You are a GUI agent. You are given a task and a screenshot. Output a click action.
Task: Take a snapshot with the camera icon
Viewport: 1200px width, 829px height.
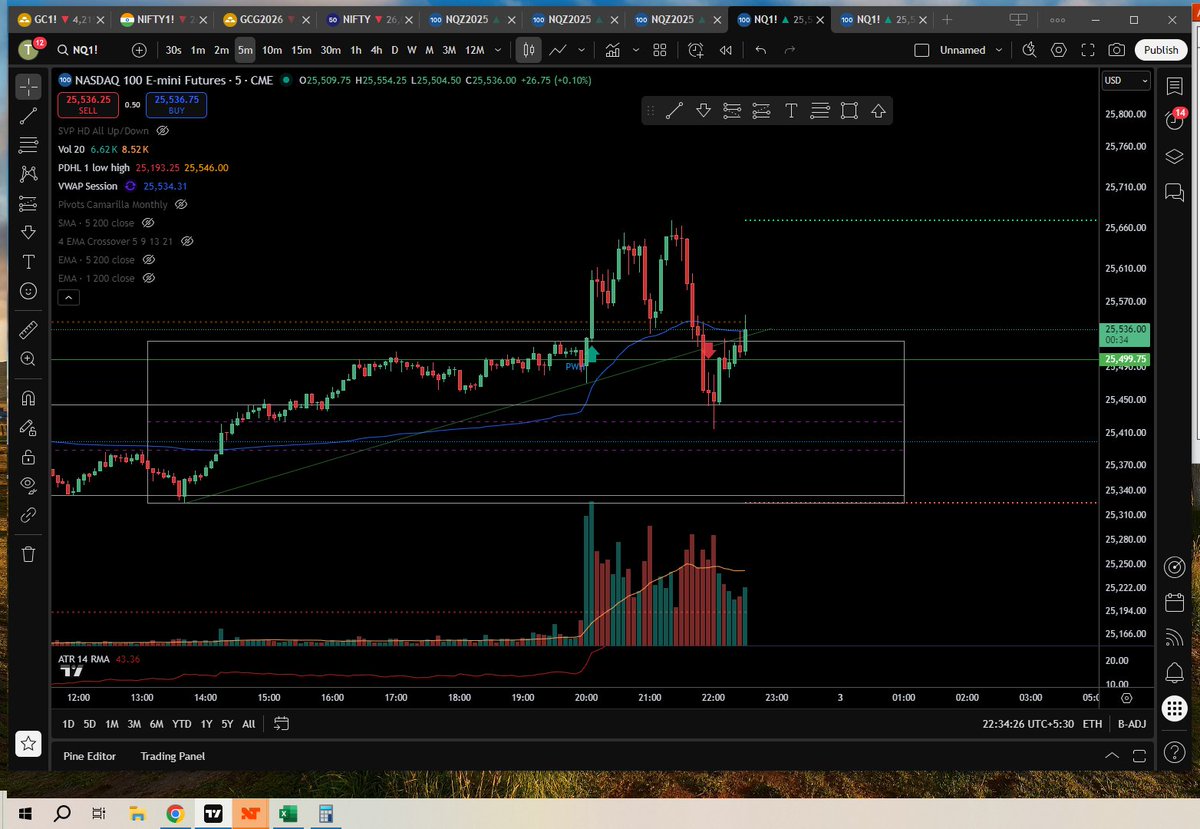pos(1117,50)
